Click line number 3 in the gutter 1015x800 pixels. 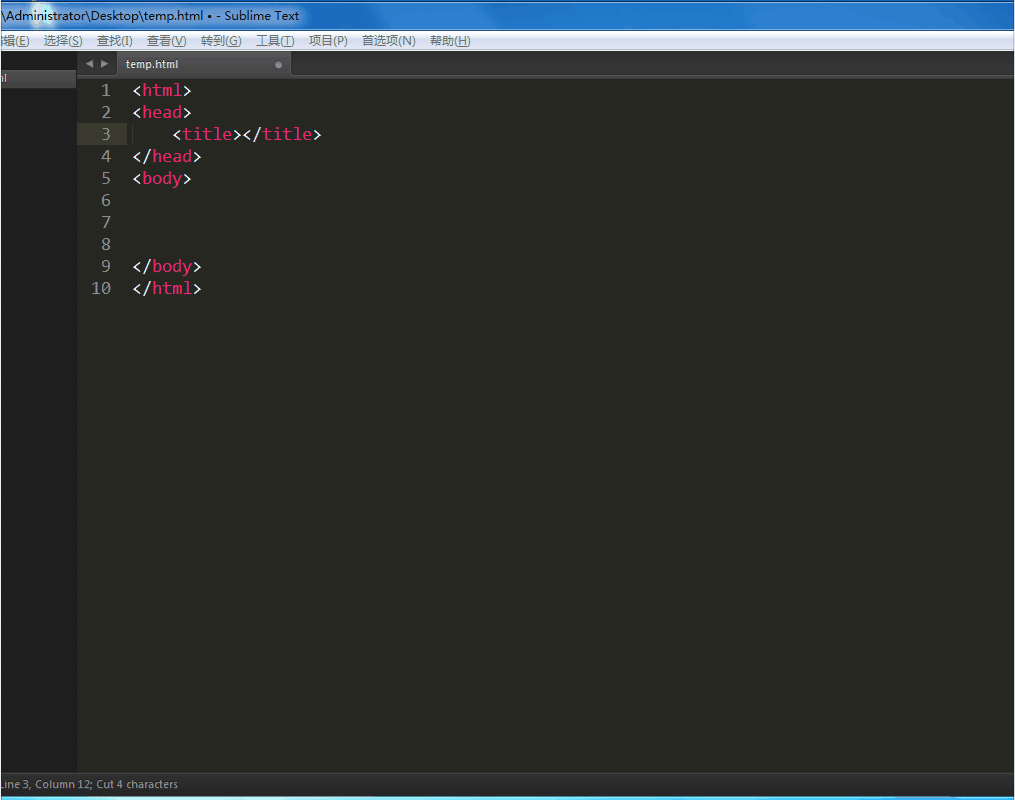tap(106, 135)
